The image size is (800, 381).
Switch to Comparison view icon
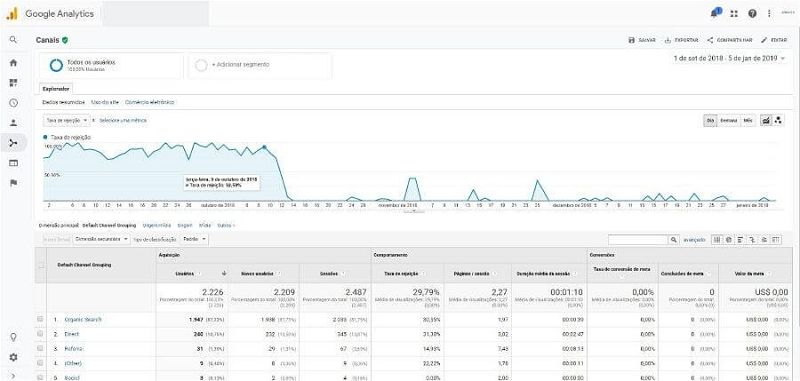pyautogui.click(x=753, y=239)
